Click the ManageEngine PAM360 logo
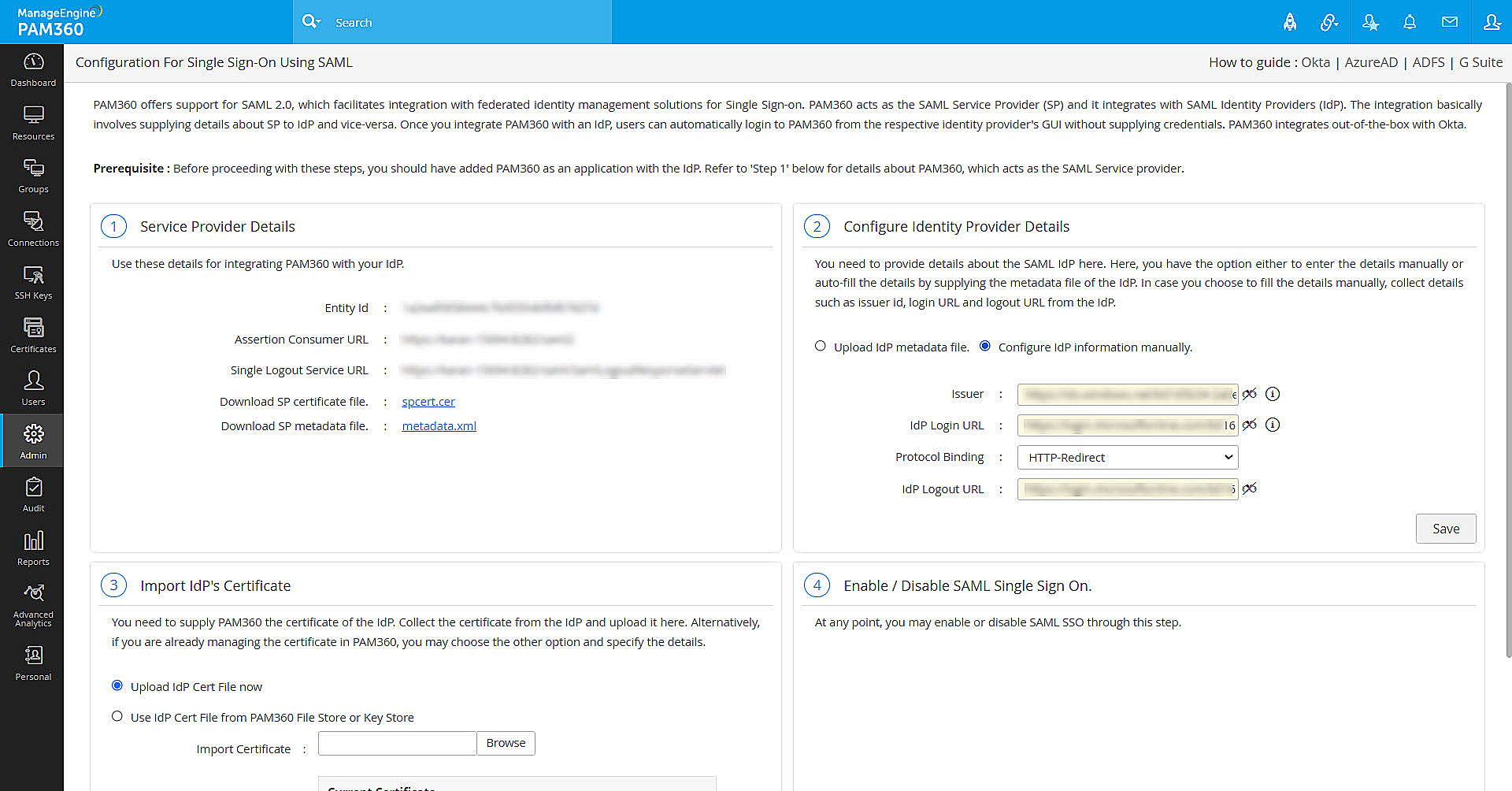The height and width of the screenshot is (791, 1512). 58,22
